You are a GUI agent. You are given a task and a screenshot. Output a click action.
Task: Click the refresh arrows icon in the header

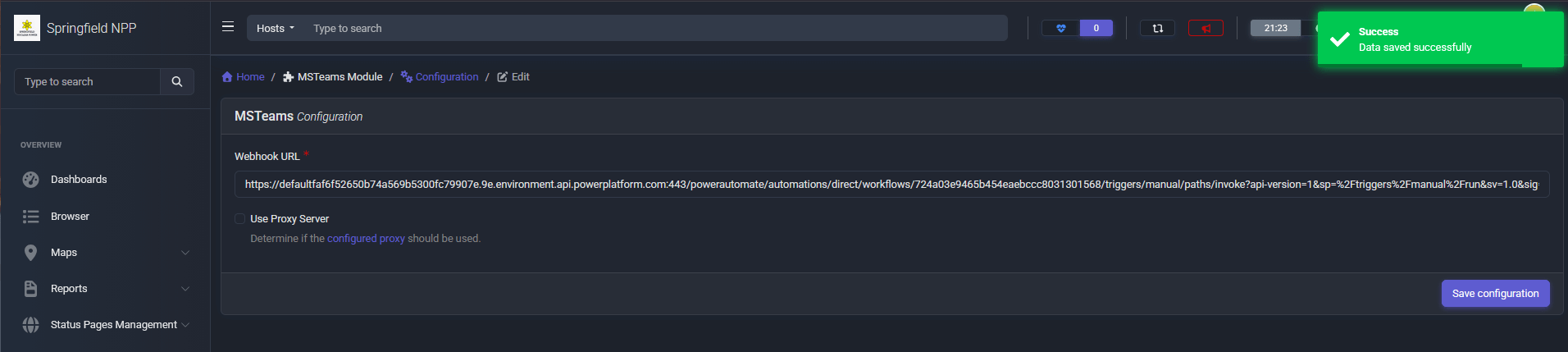(x=1157, y=28)
